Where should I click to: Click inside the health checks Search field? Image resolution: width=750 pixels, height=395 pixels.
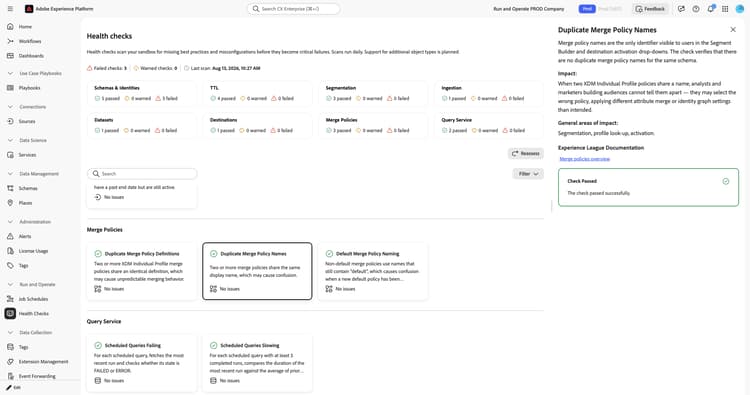[142, 174]
